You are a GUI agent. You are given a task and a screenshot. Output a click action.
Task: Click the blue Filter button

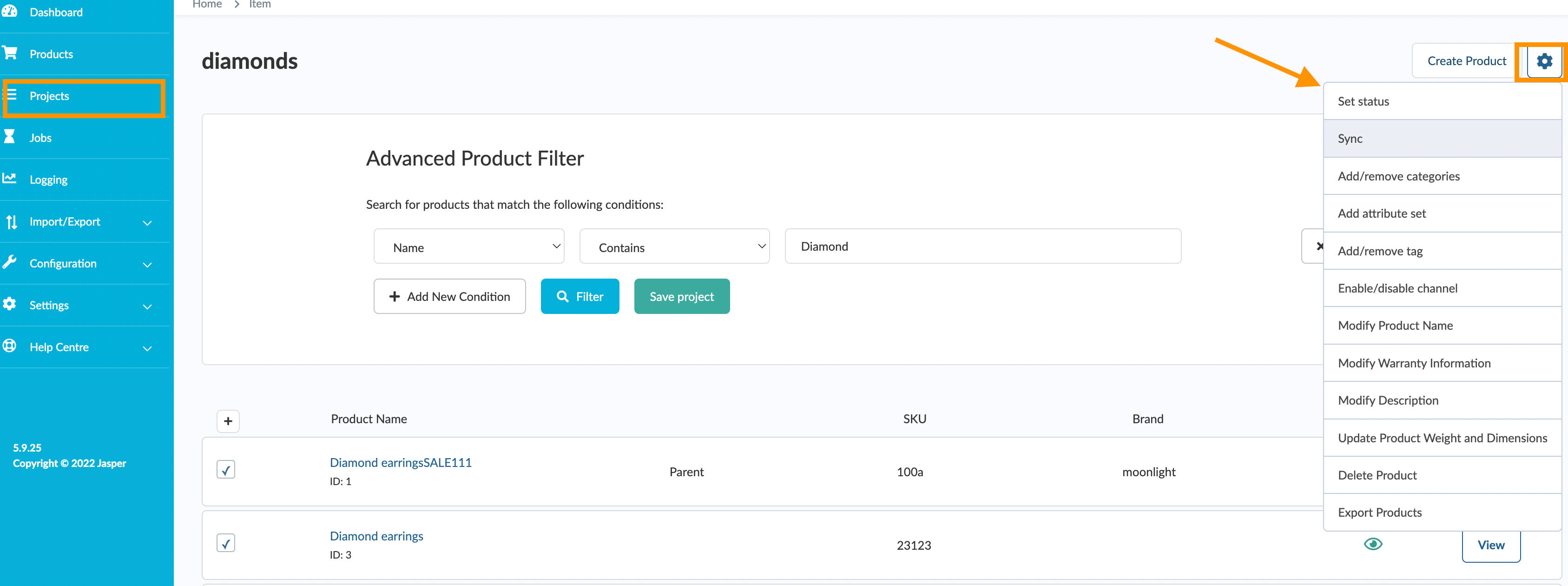[580, 297]
